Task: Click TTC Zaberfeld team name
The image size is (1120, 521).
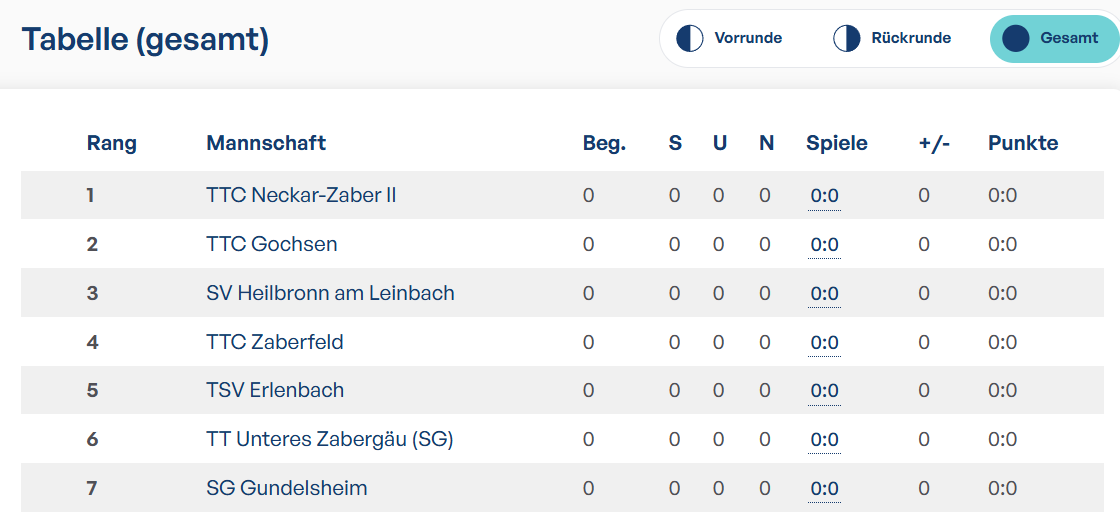Action: click(x=275, y=342)
